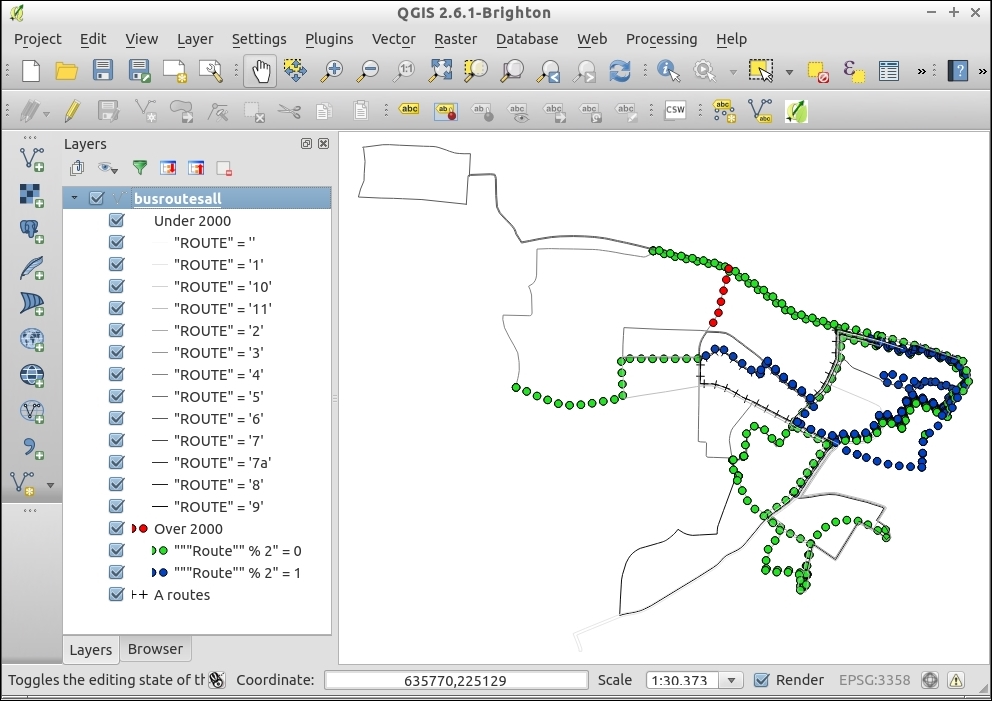Activate the Identify Features tool
992x701 pixels.
click(668, 71)
